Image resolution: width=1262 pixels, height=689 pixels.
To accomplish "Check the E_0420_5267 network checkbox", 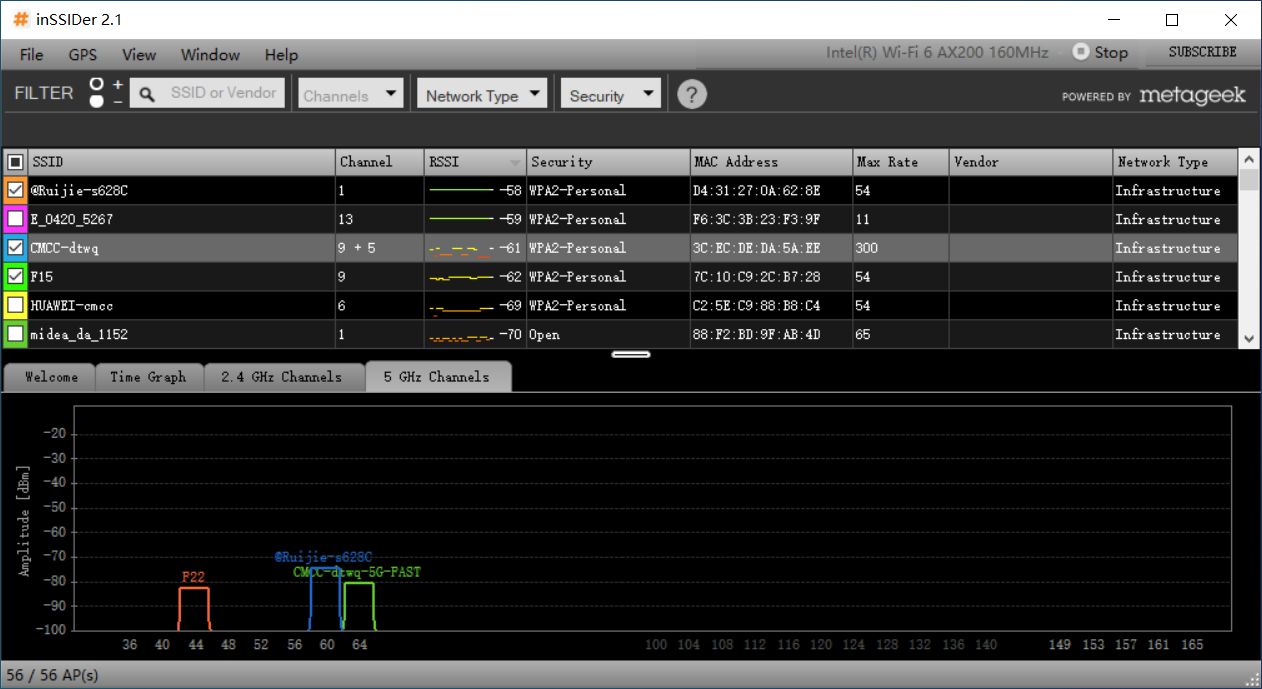I will (15, 219).
